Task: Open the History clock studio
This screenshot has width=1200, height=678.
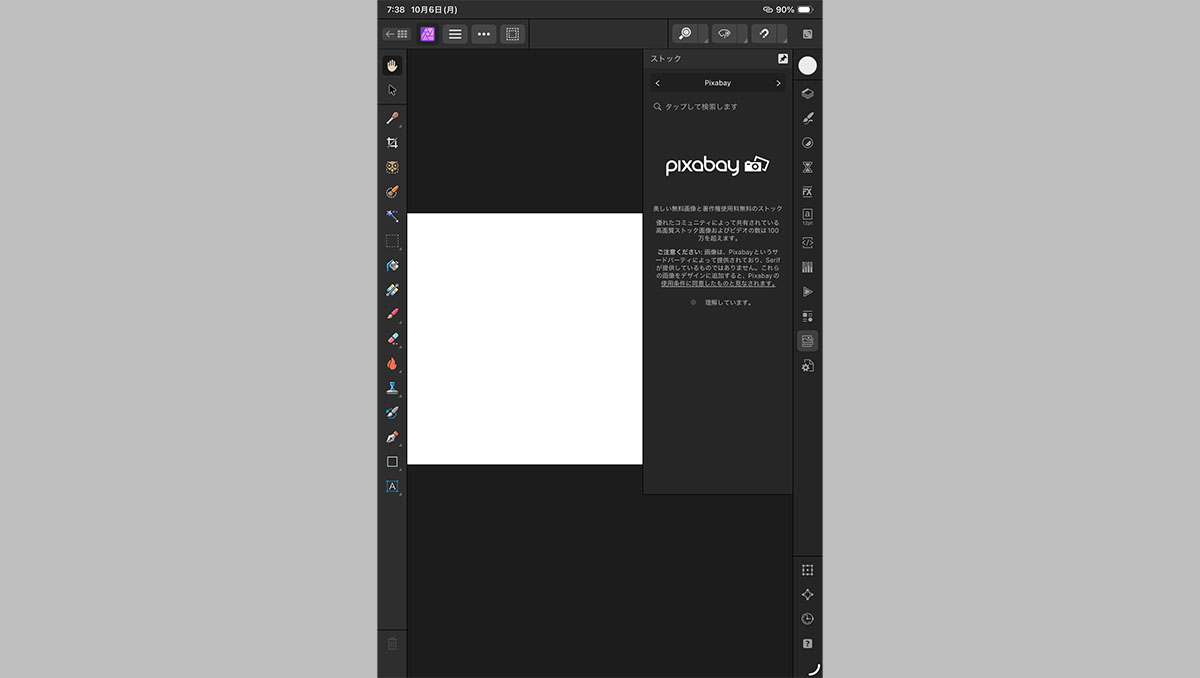Action: pyautogui.click(x=807, y=619)
